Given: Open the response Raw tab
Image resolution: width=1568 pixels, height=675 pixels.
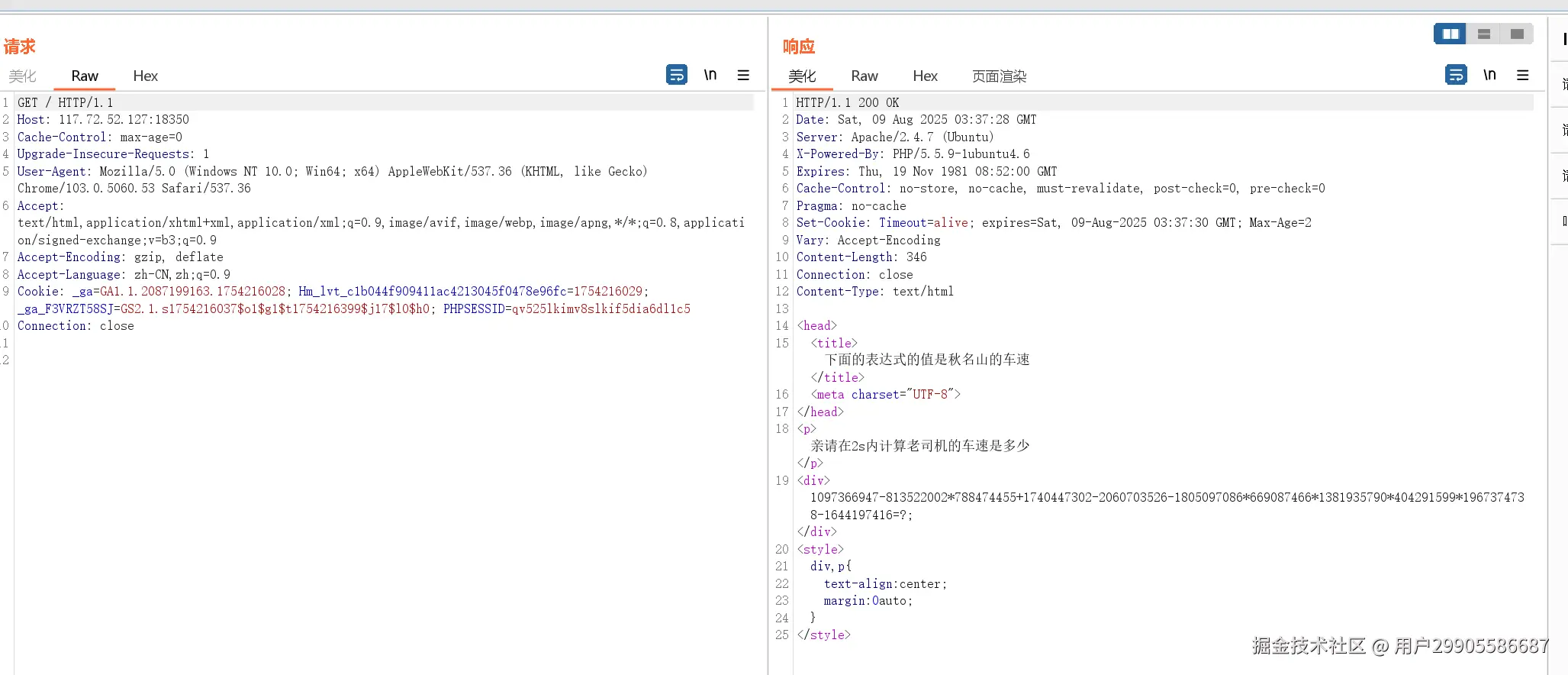Looking at the screenshot, I should [x=864, y=76].
